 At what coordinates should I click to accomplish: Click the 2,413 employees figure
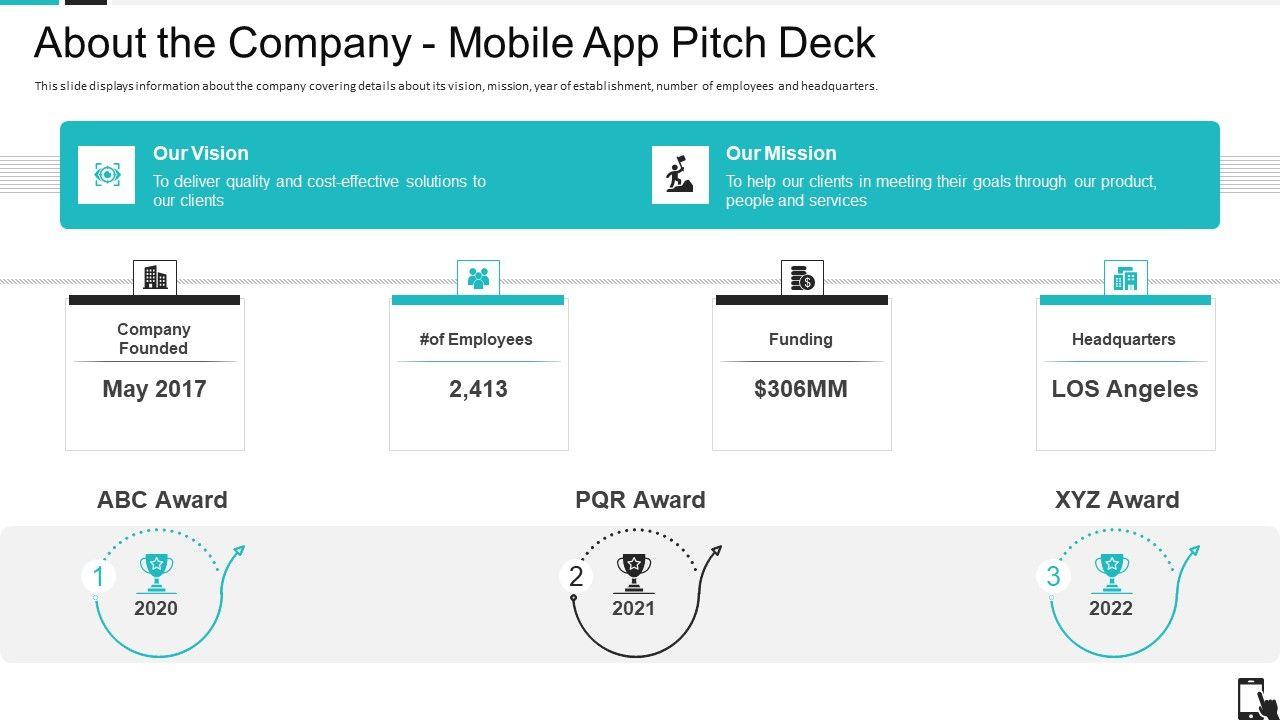[x=478, y=389]
